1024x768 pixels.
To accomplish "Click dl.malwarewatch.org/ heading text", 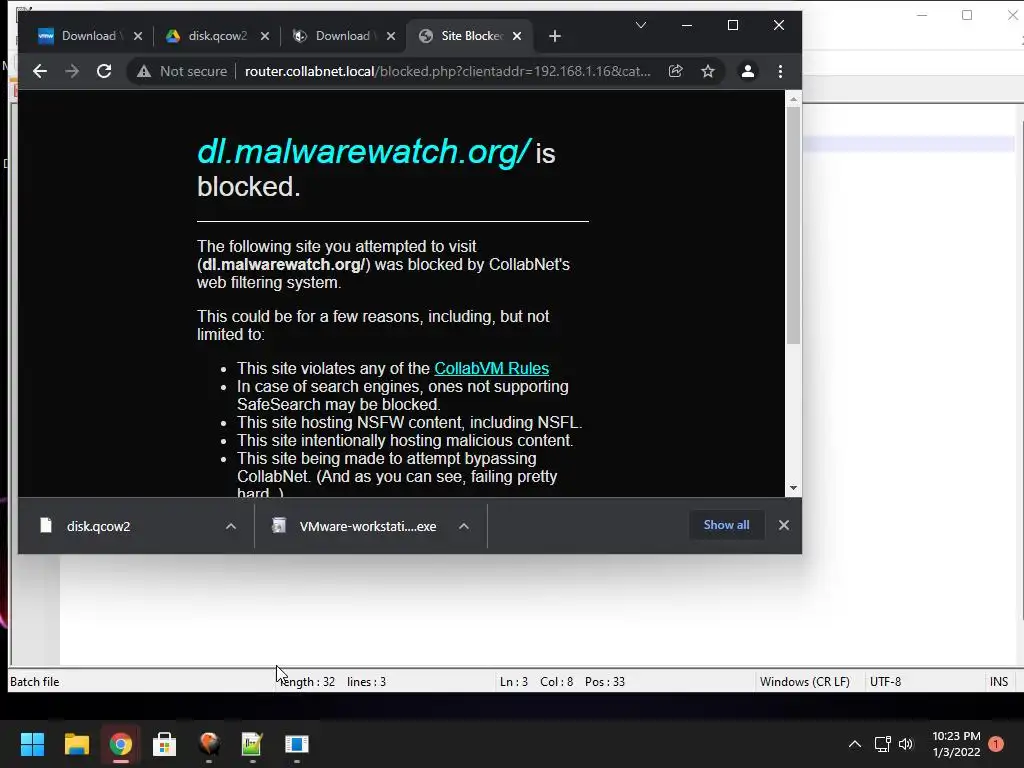I will tap(364, 152).
